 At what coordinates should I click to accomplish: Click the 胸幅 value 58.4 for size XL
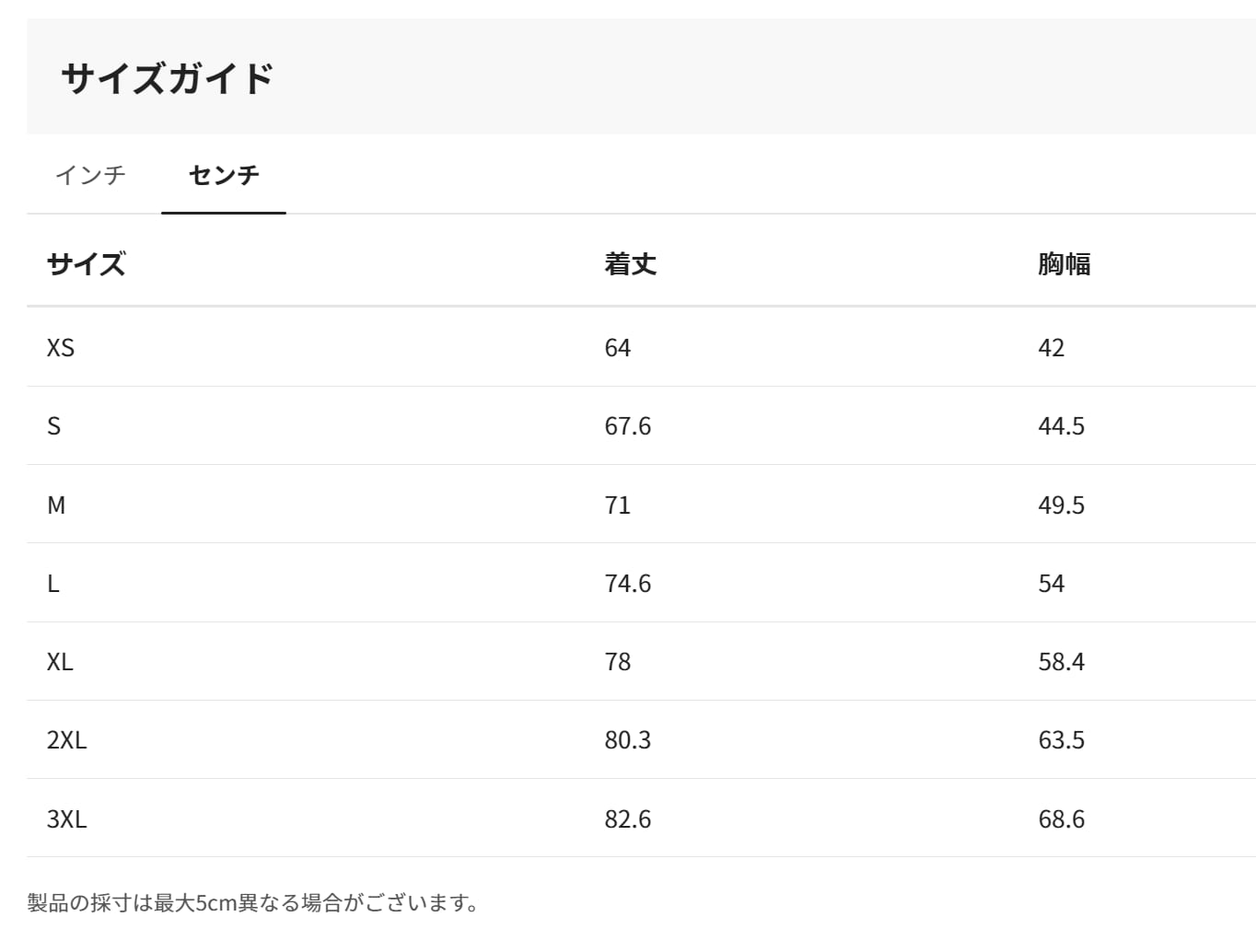(x=1061, y=662)
